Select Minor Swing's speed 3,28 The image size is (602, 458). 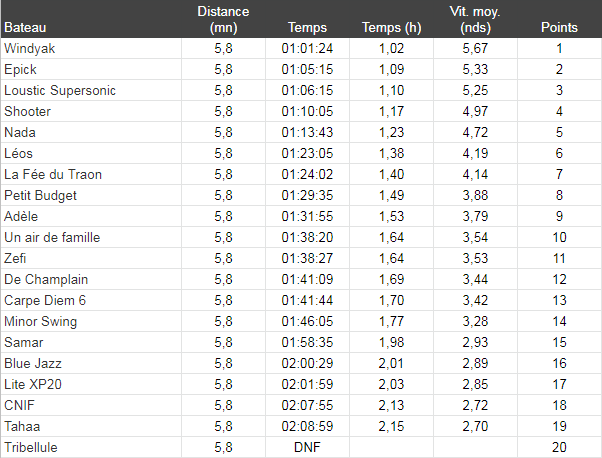pyautogui.click(x=475, y=321)
